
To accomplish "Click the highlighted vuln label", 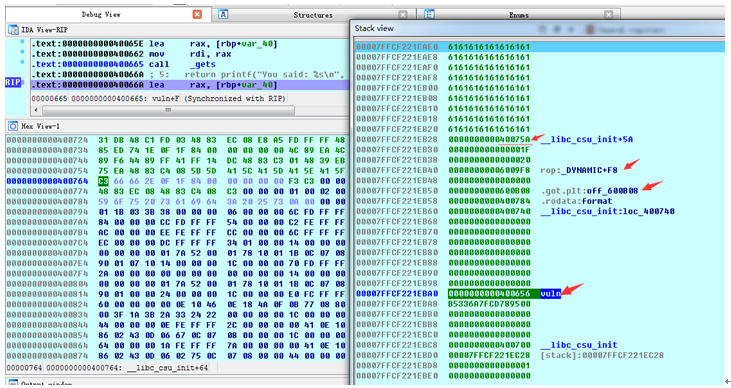I will coord(550,293).
